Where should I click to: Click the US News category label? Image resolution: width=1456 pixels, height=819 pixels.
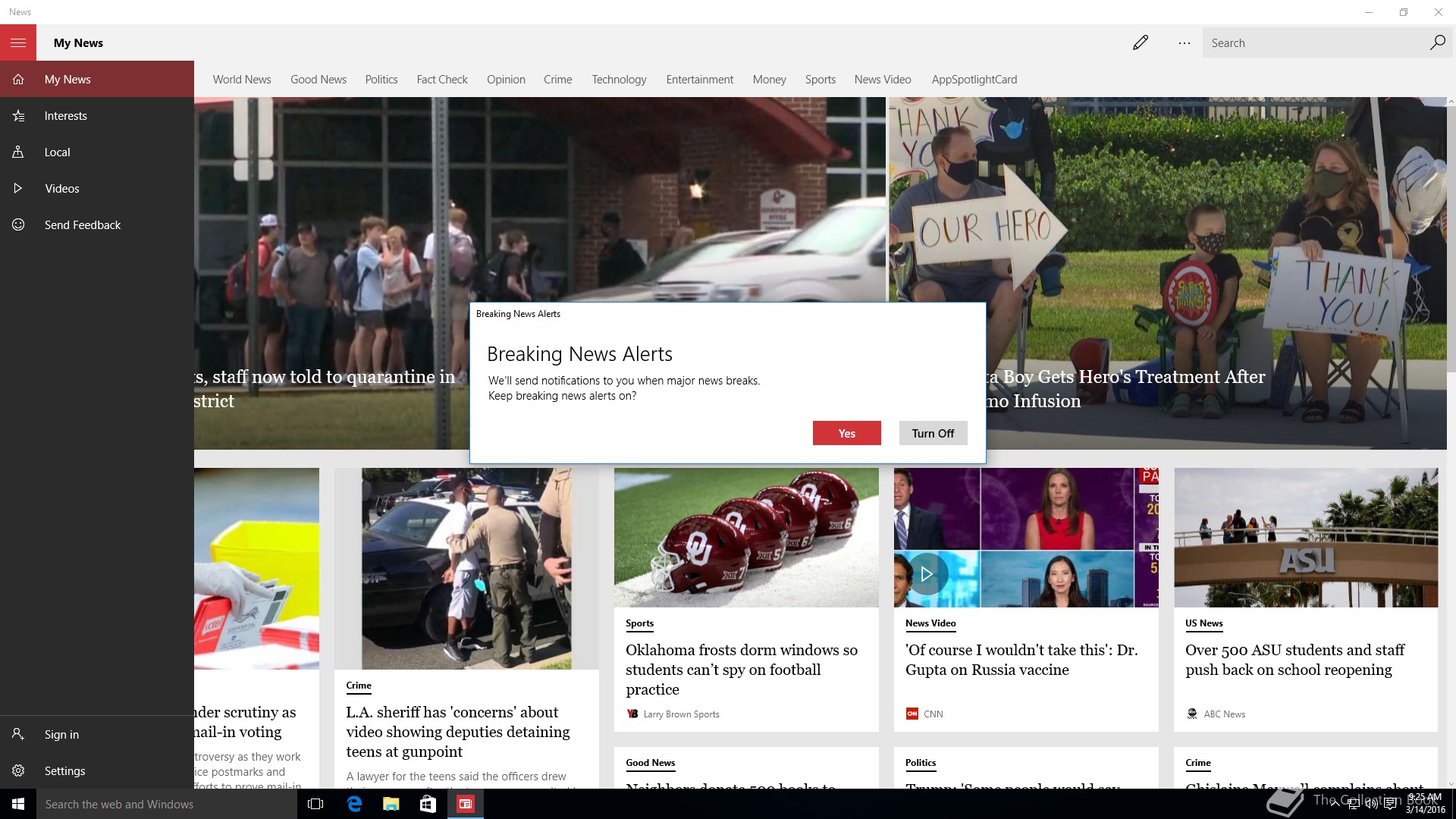pos(1204,623)
